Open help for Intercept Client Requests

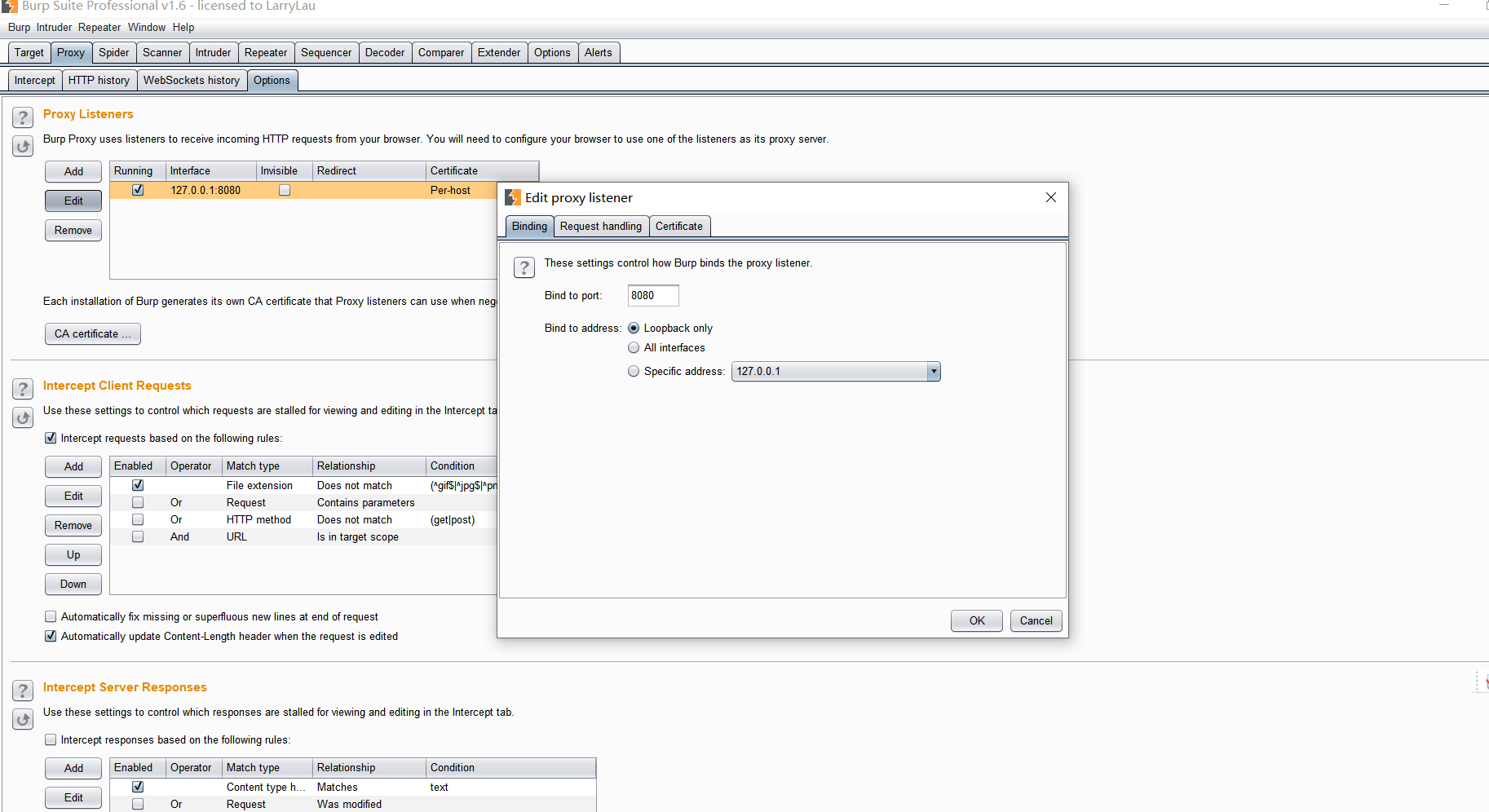(23, 389)
